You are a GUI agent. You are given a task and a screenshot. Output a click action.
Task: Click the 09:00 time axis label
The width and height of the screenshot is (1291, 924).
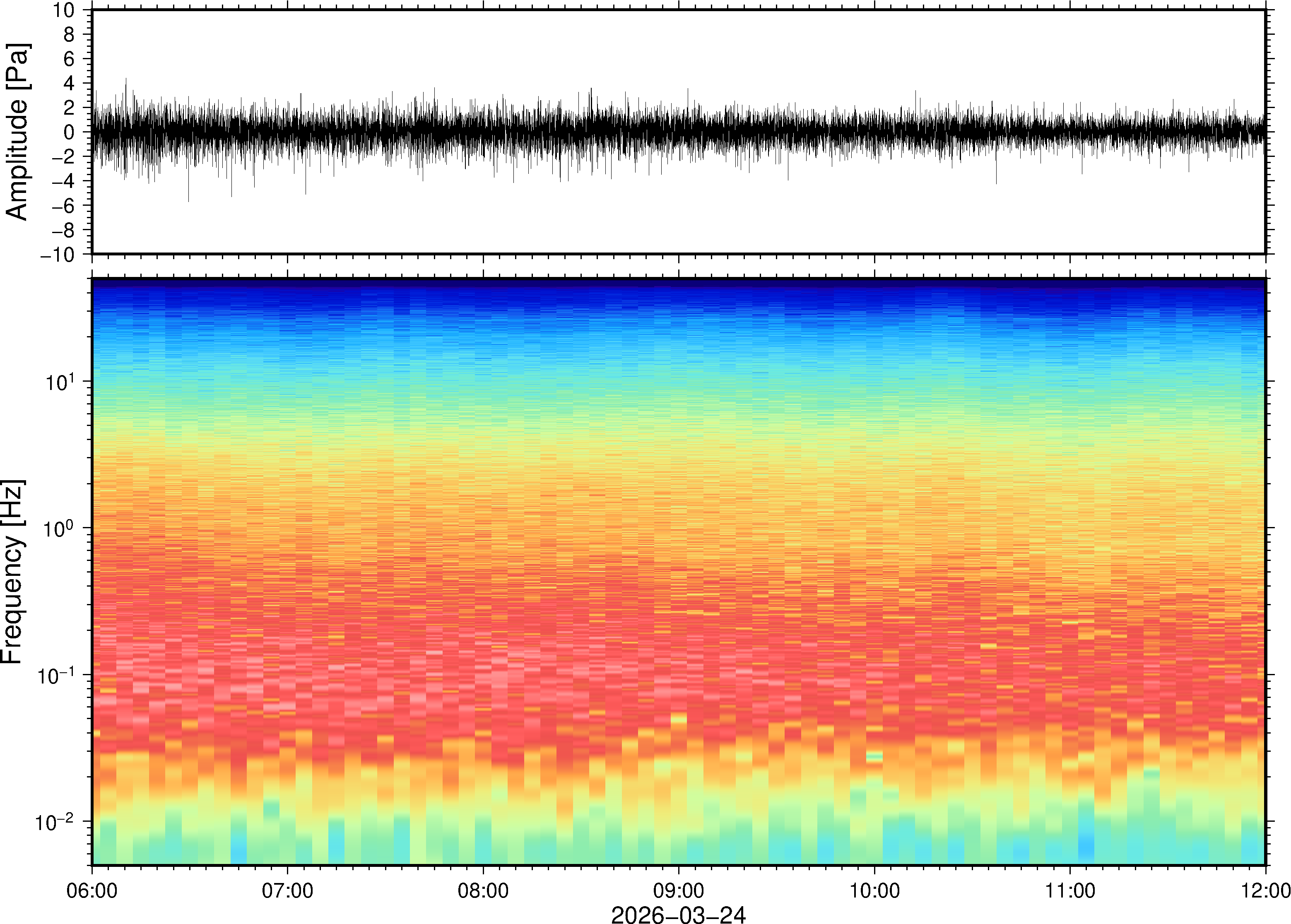(678, 890)
